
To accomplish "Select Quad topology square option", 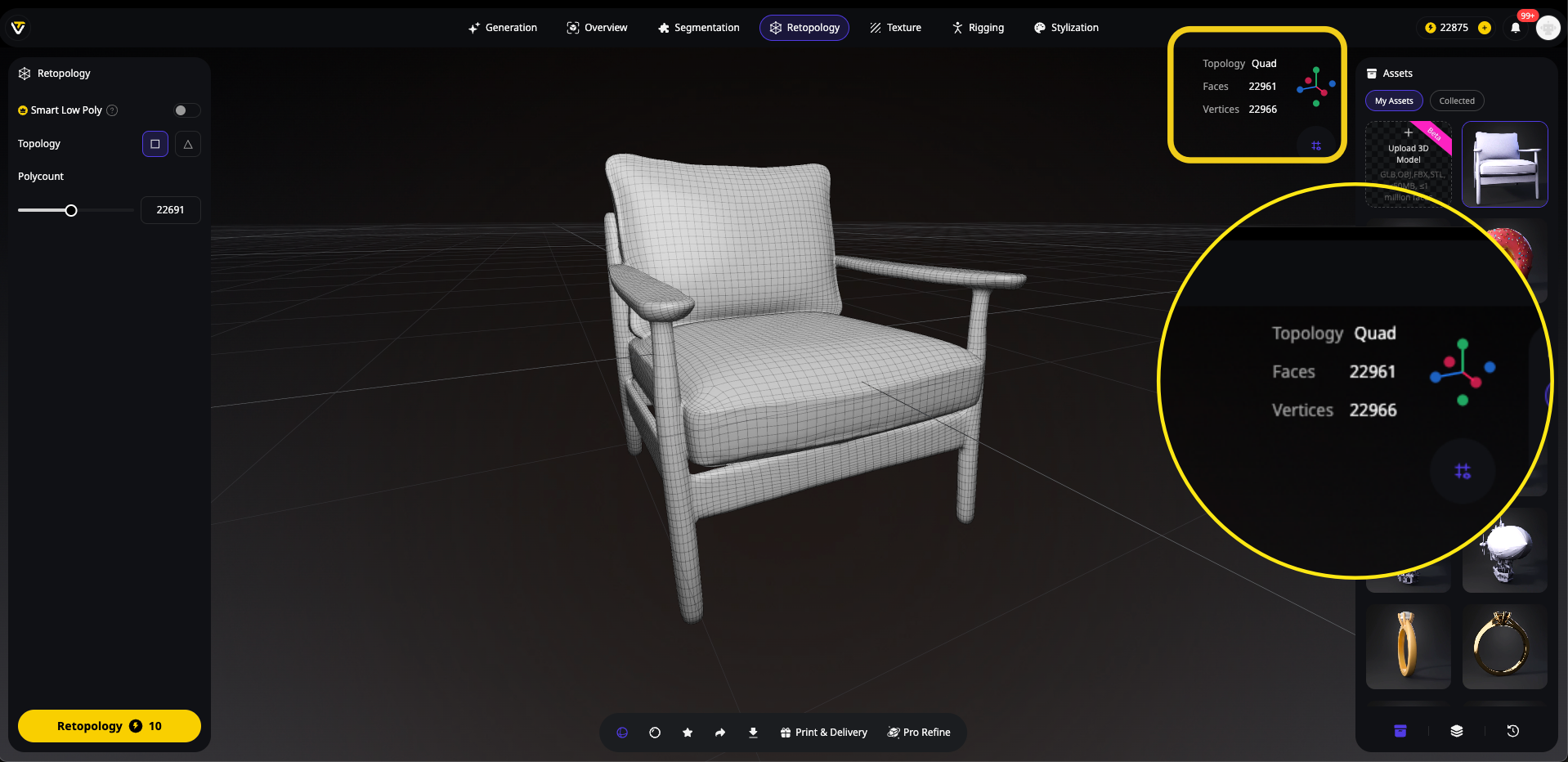I will [155, 144].
